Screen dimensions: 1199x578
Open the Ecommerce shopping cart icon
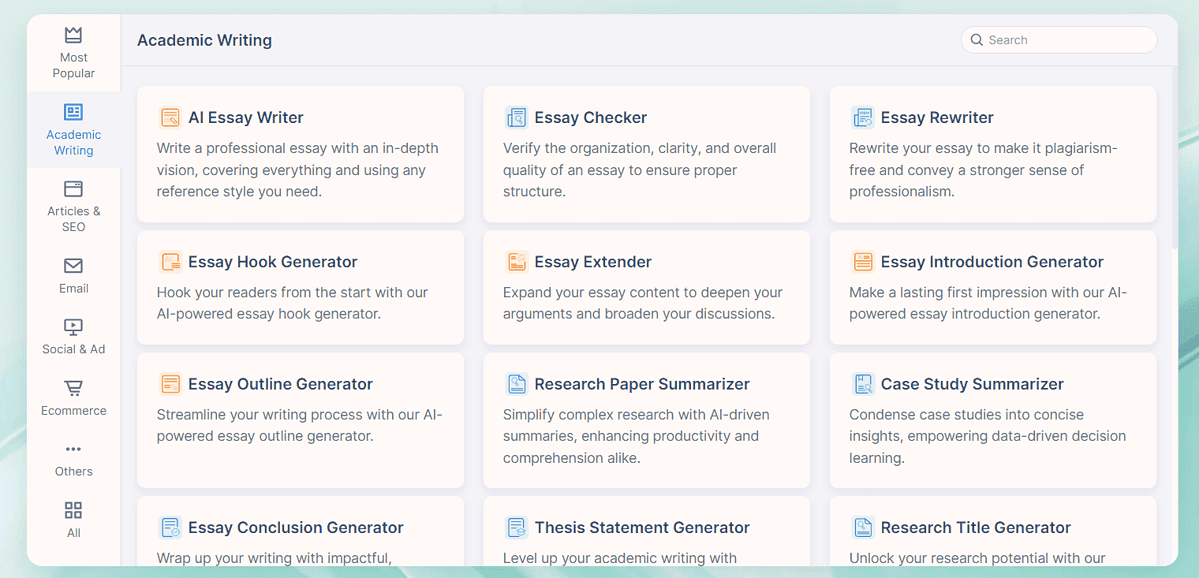pos(73,388)
